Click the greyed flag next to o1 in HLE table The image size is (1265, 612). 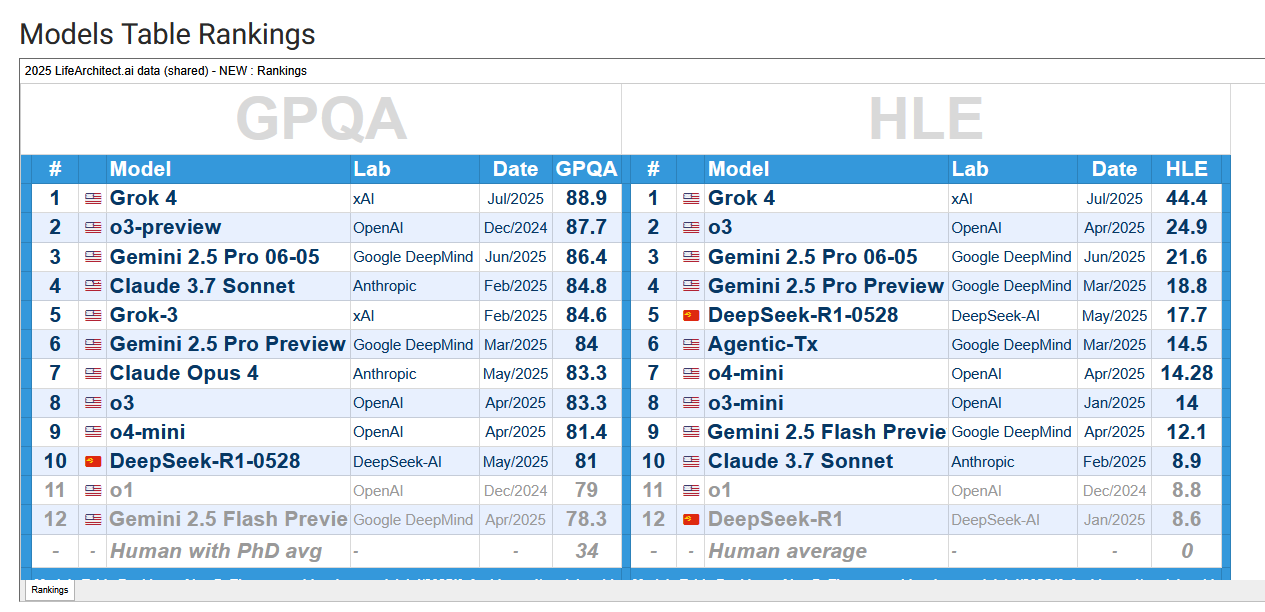pos(691,490)
